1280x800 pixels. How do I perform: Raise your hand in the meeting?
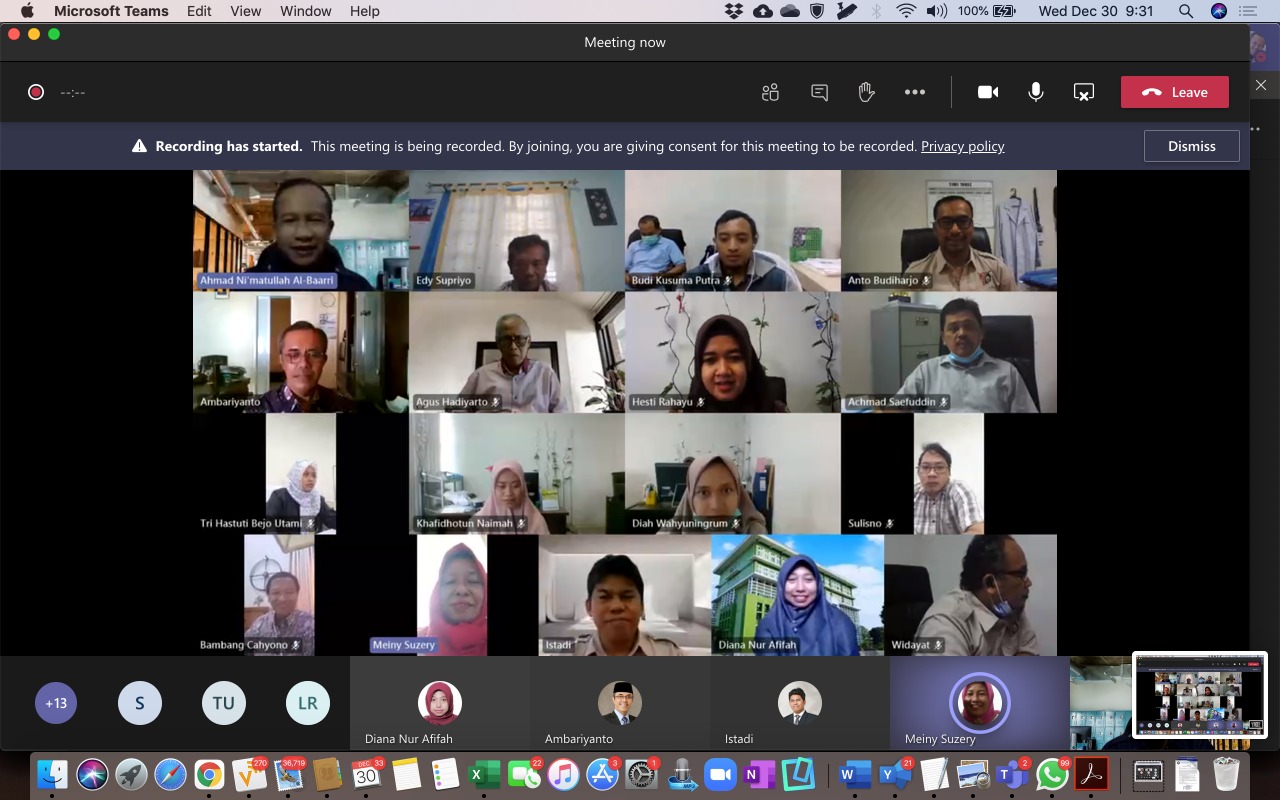click(x=866, y=92)
